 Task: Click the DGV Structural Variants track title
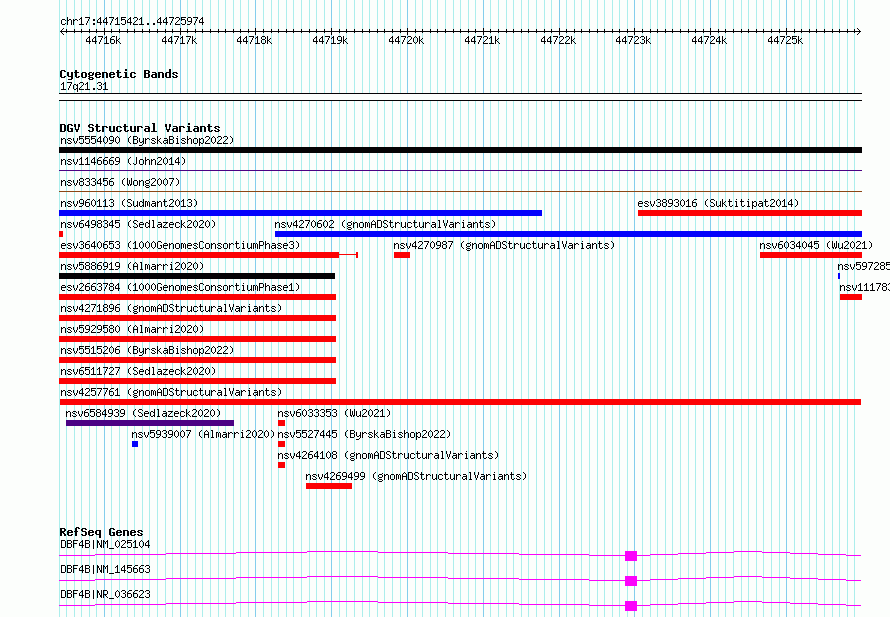click(x=140, y=128)
